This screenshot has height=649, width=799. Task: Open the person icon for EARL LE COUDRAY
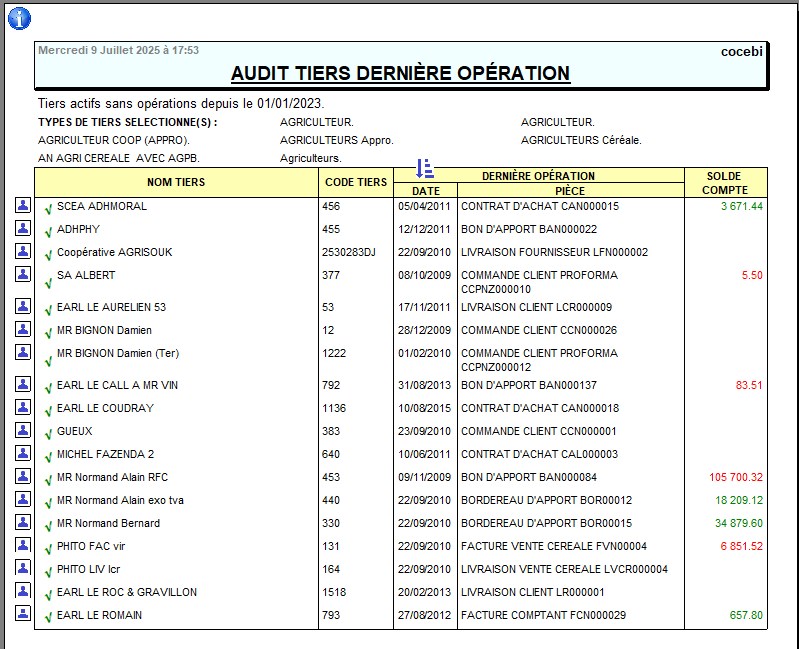coord(23,408)
